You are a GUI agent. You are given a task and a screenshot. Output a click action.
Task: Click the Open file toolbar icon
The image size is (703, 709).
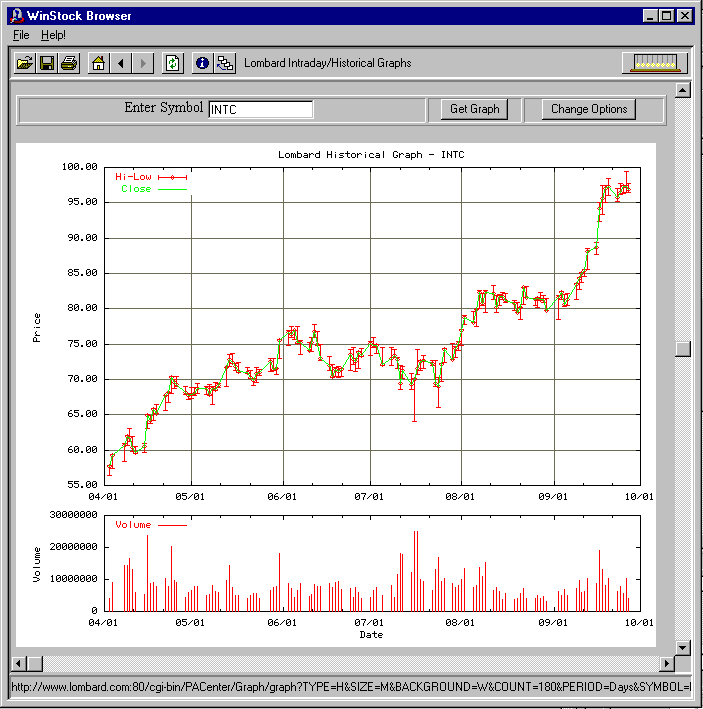tap(25, 63)
